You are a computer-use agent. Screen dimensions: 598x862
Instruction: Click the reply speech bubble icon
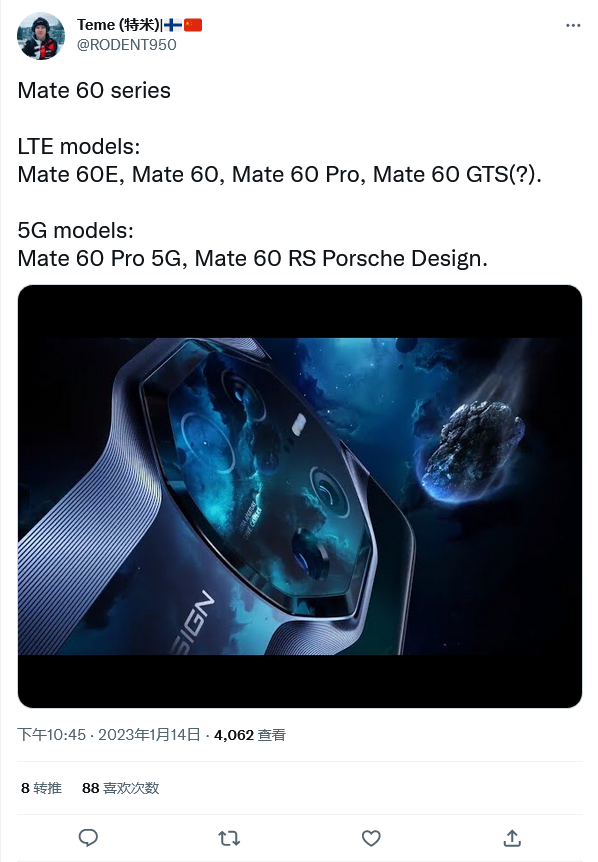tap(88, 838)
